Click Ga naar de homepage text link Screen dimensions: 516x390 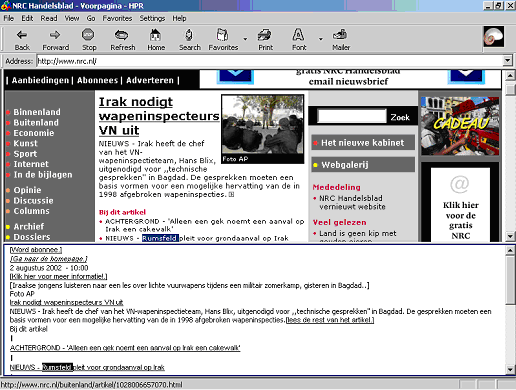(49, 259)
